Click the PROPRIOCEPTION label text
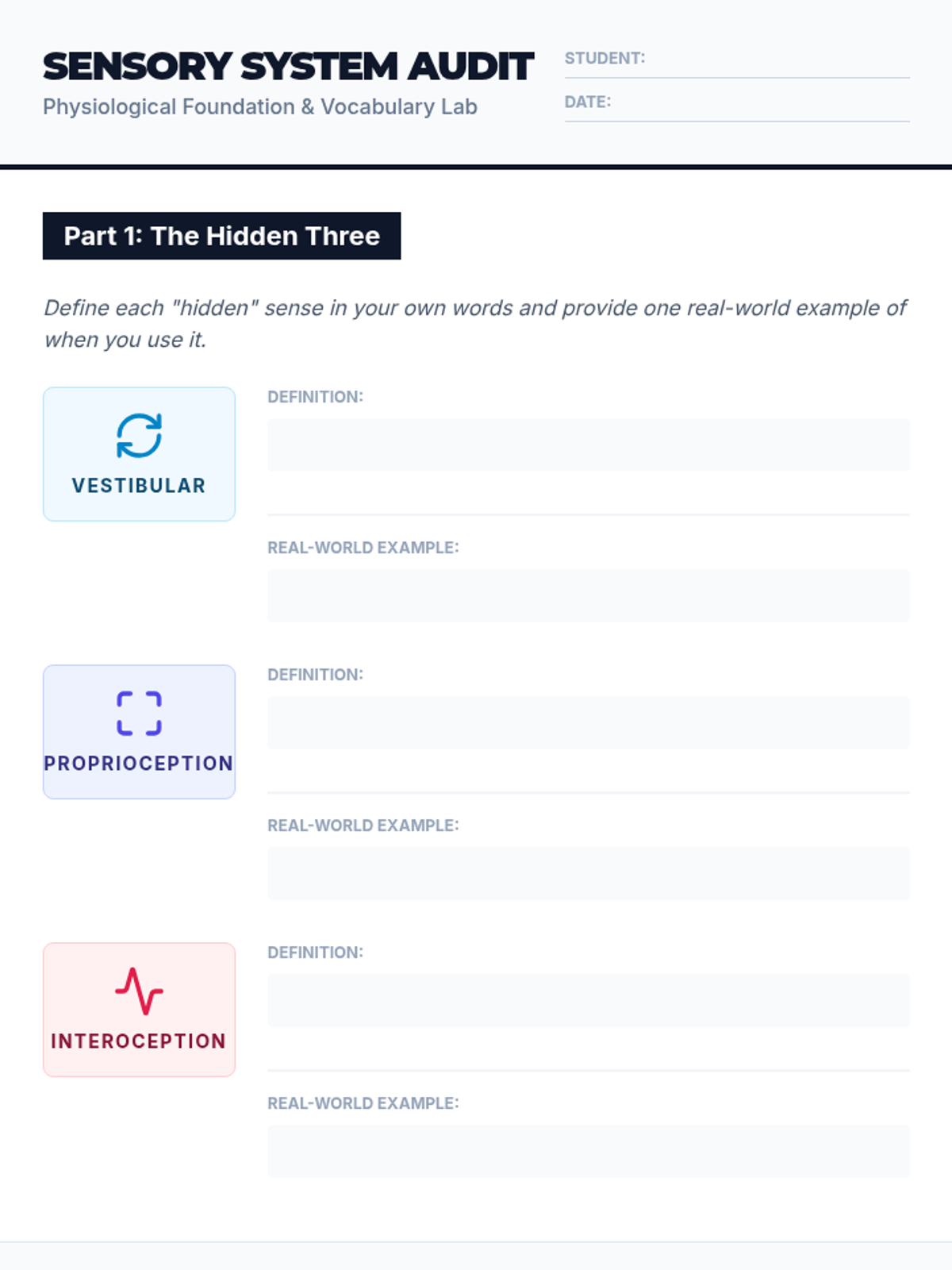 (x=139, y=764)
